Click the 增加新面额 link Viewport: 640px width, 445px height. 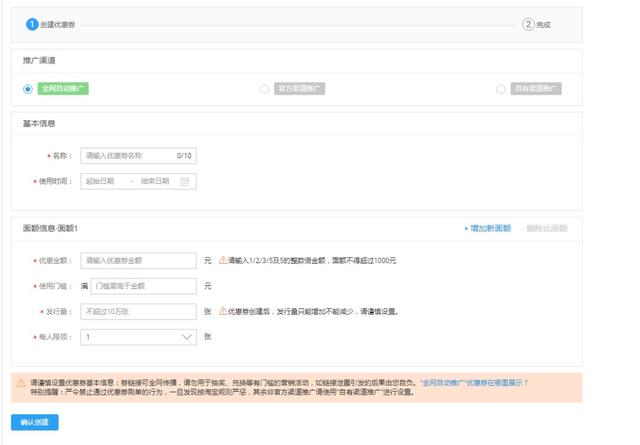[x=487, y=228]
